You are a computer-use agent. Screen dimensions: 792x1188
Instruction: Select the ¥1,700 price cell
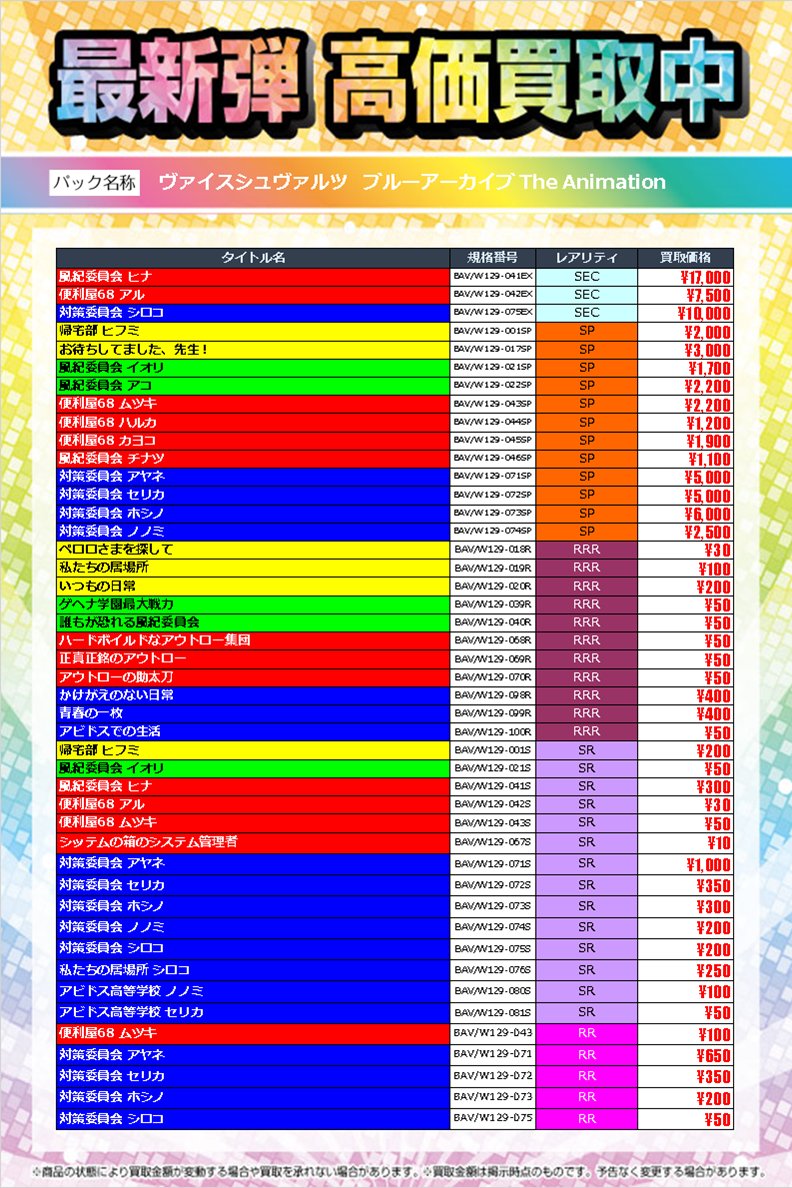tap(685, 367)
